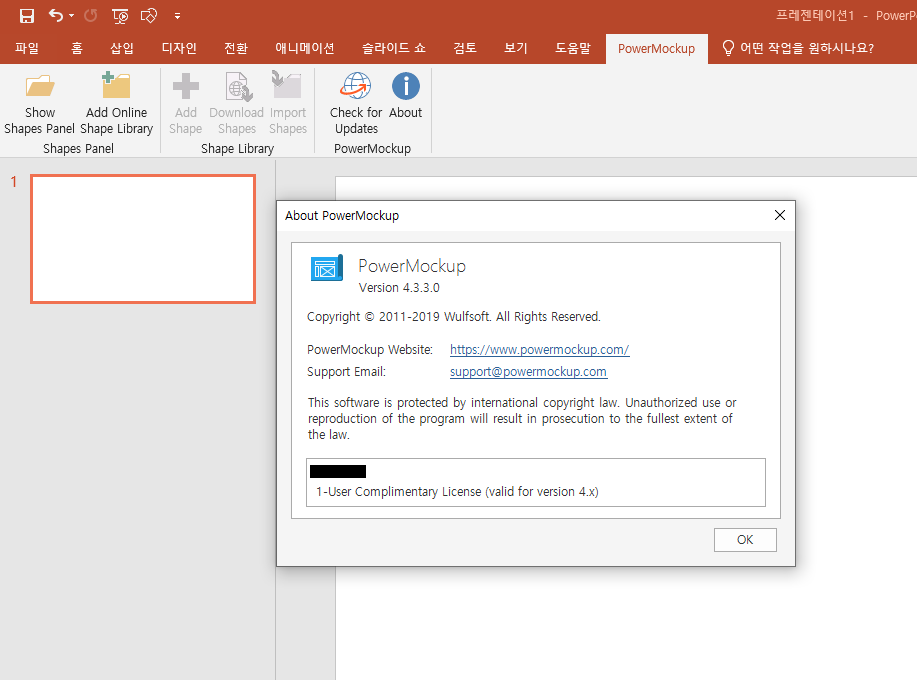Open the undo history dropdown arrow
917x680 pixels.
point(71,16)
